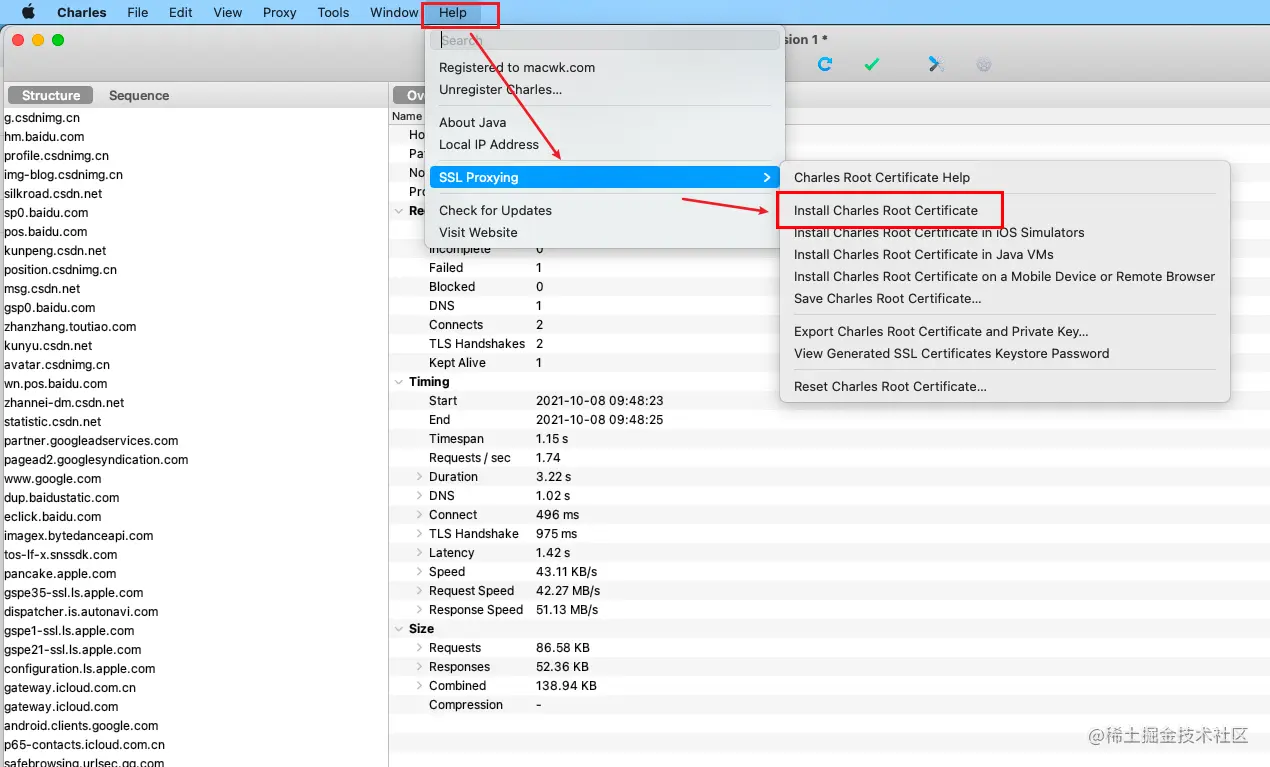The image size is (1270, 767).
Task: Click the Help menu Search field
Action: (605, 40)
